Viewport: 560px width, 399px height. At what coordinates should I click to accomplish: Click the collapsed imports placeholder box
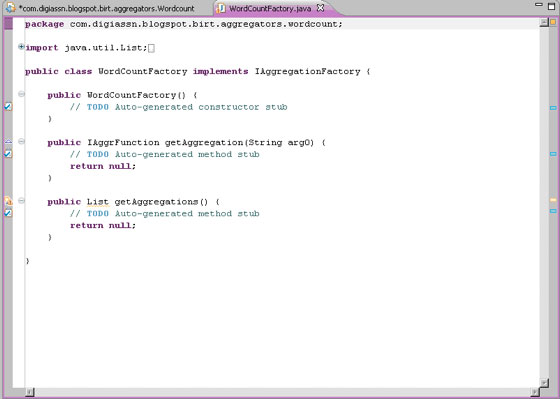click(151, 48)
